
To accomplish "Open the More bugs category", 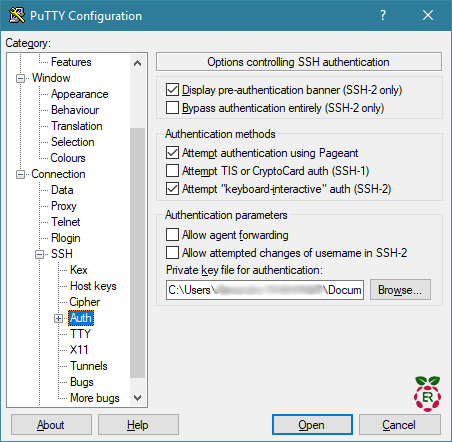I will pyautogui.click(x=95, y=398).
